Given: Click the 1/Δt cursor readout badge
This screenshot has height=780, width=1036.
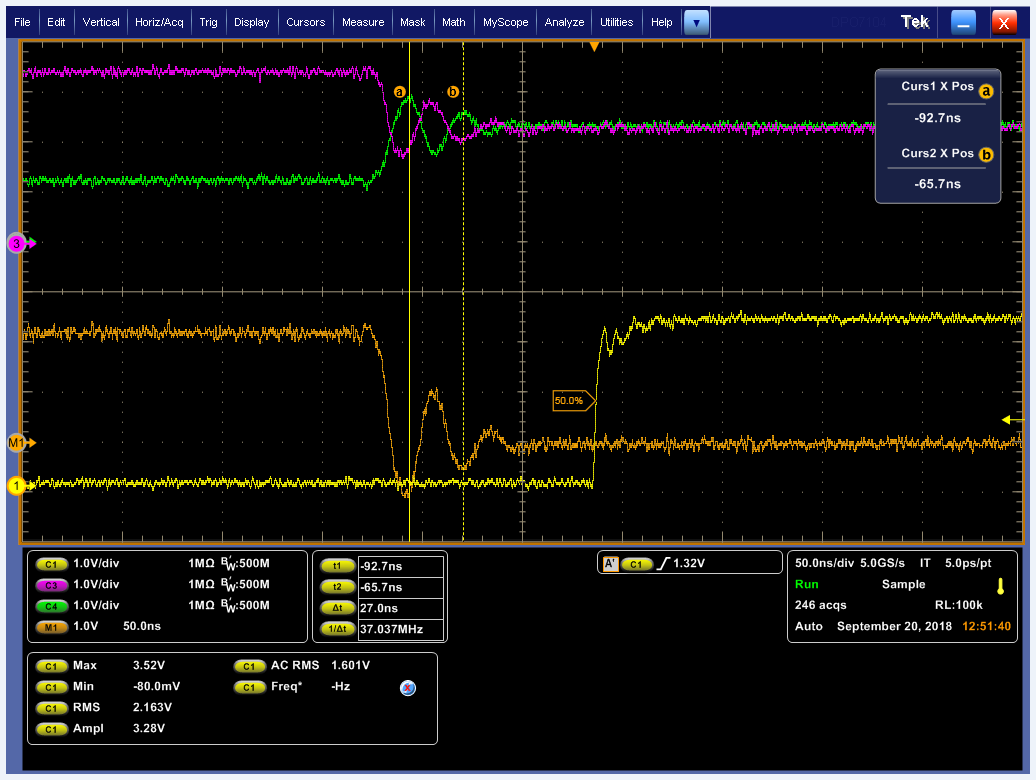Looking at the screenshot, I should pos(337,629).
